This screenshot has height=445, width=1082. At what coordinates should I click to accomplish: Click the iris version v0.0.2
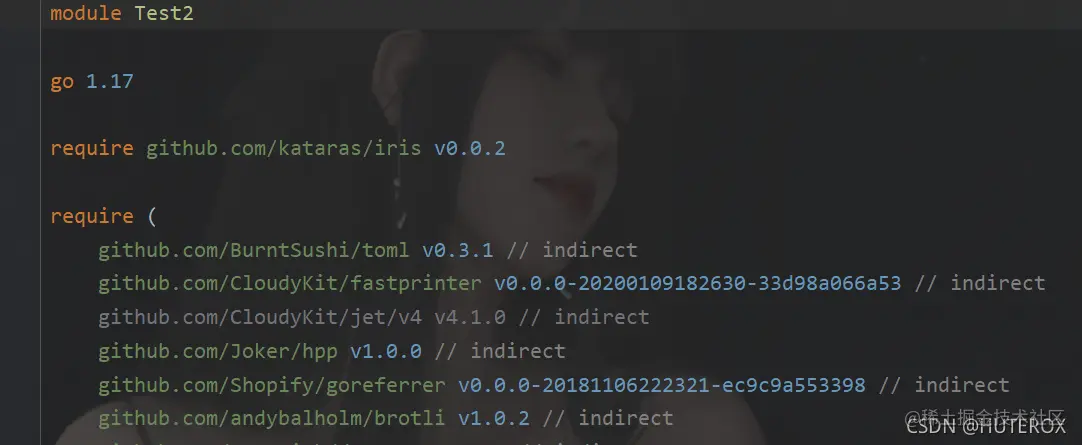point(469,148)
